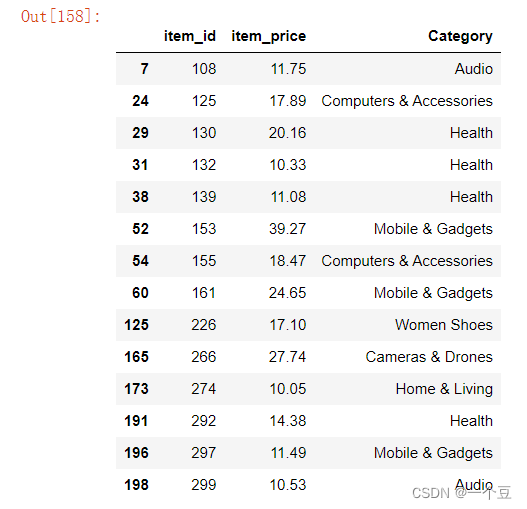Click row index 191
Viewport: 527px width, 509px height.
[136, 421]
